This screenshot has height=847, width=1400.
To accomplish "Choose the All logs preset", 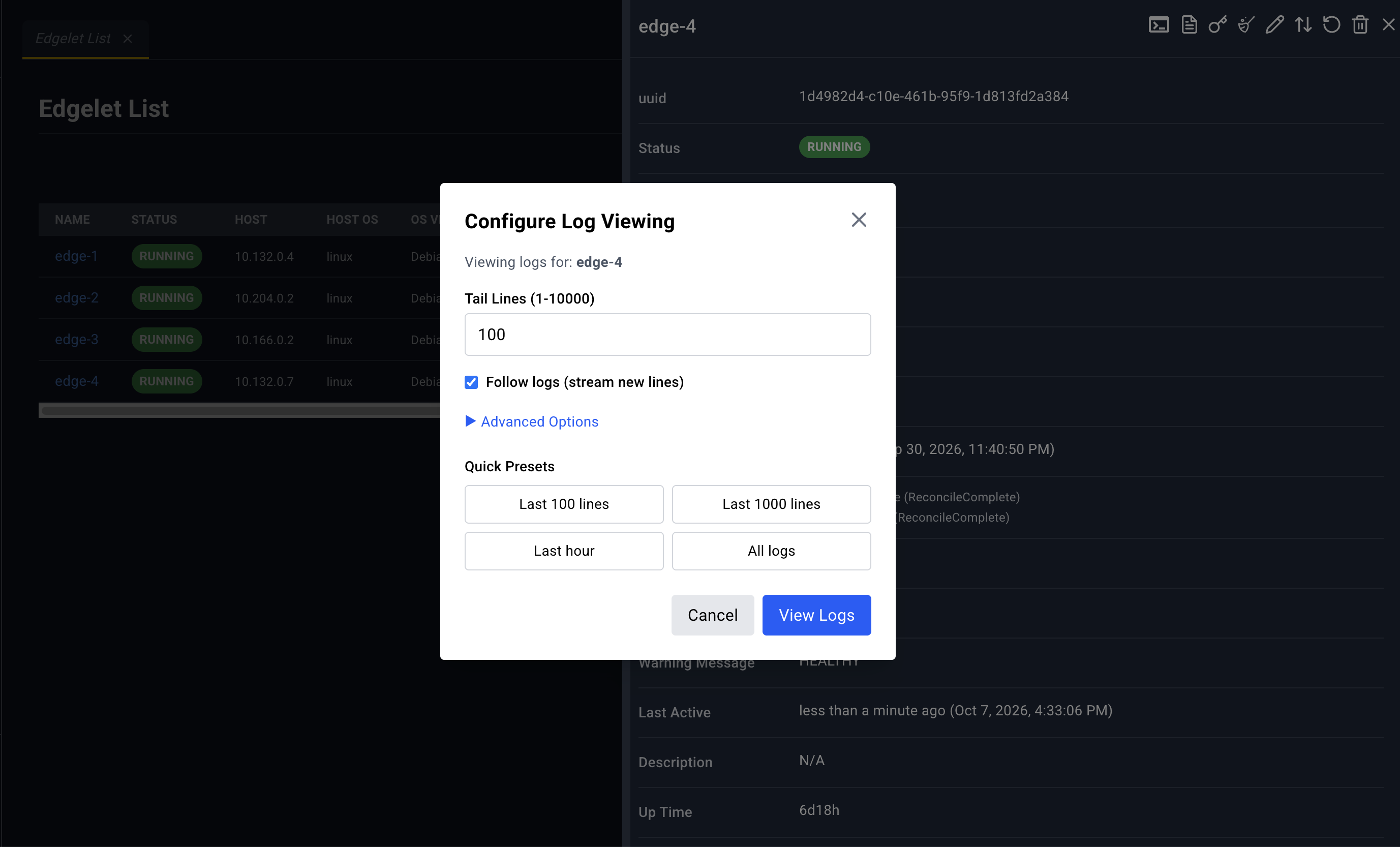I will 771,551.
